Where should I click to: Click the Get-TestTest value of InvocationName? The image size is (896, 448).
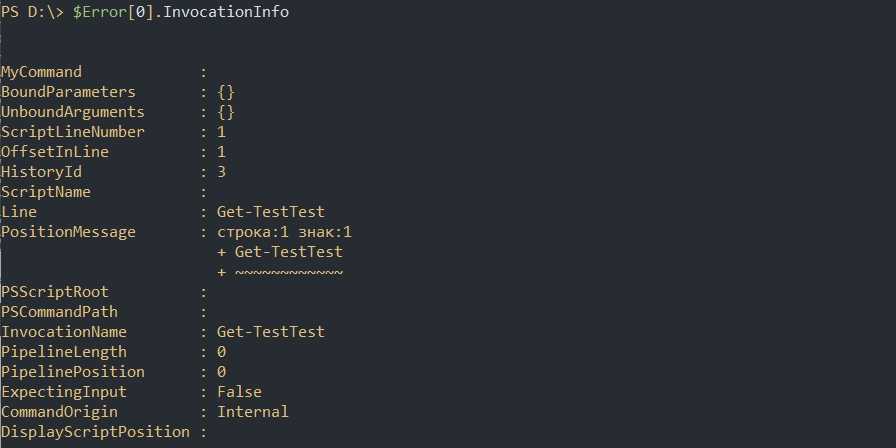click(270, 332)
